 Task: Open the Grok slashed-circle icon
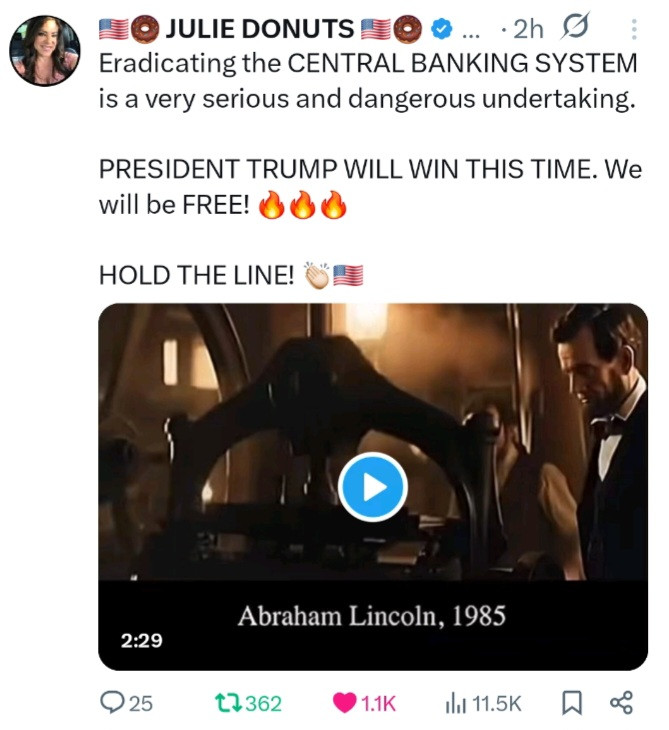(x=575, y=27)
